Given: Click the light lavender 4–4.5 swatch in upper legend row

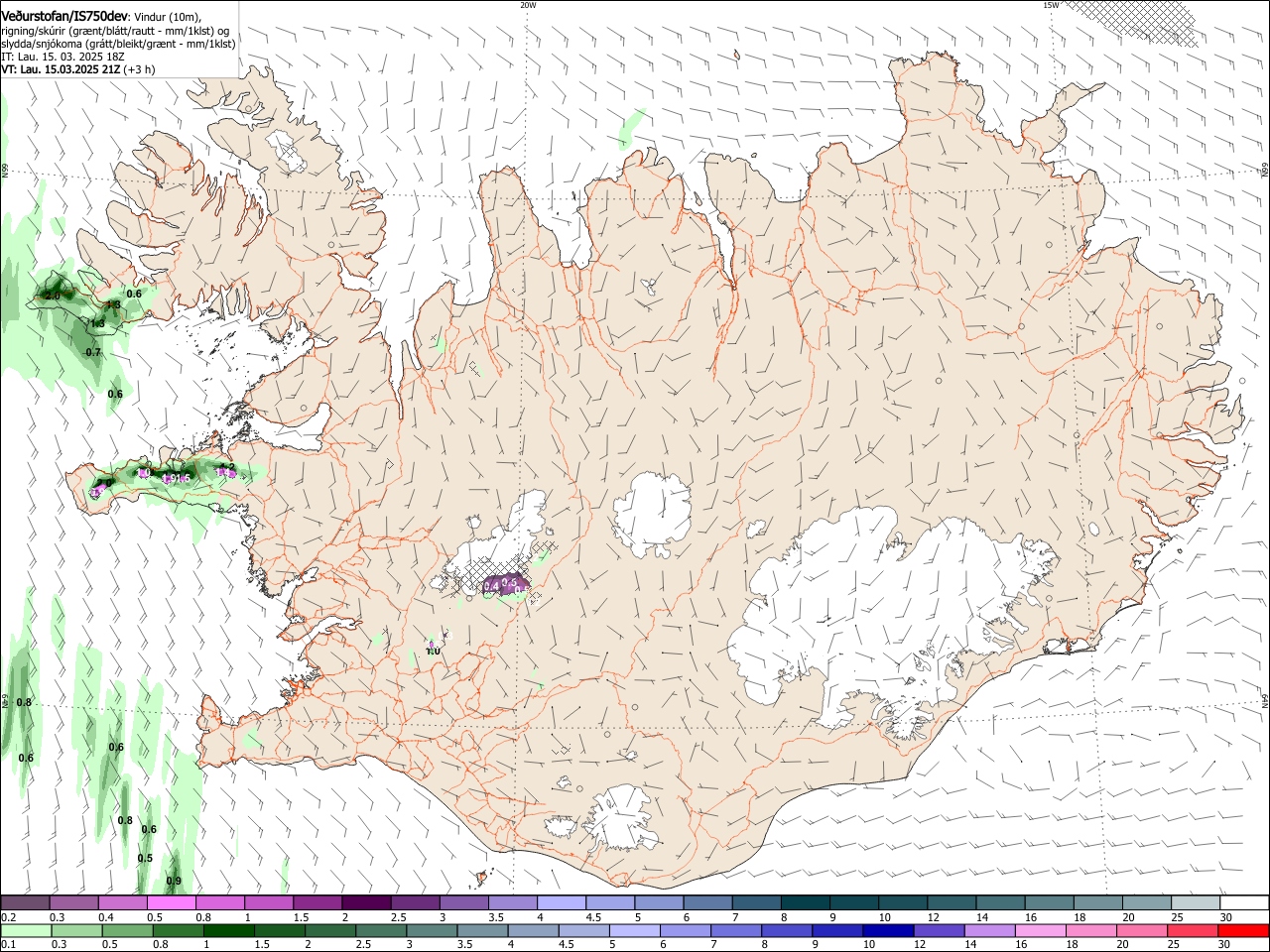Looking at the screenshot, I should [x=561, y=903].
